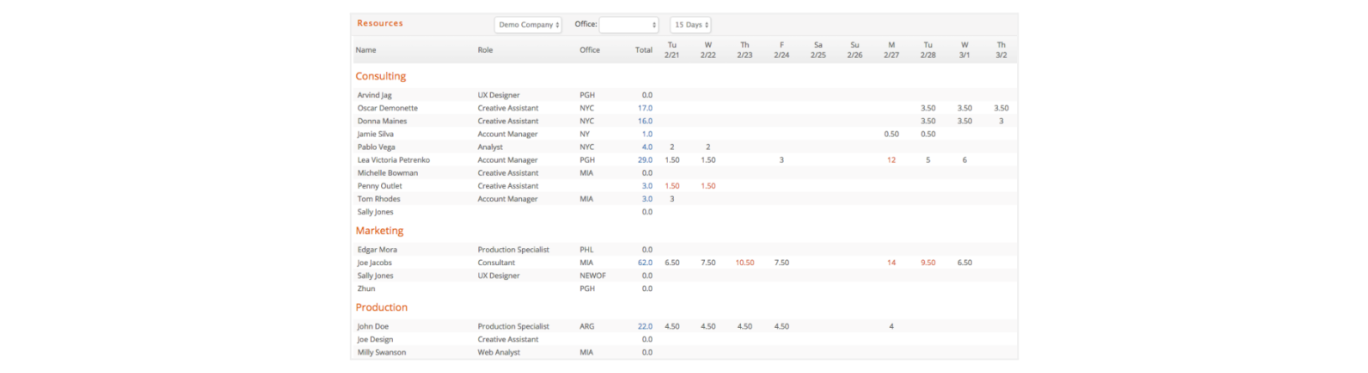
Task: Select resource Lea Victoria Petrenko
Action: [394, 160]
